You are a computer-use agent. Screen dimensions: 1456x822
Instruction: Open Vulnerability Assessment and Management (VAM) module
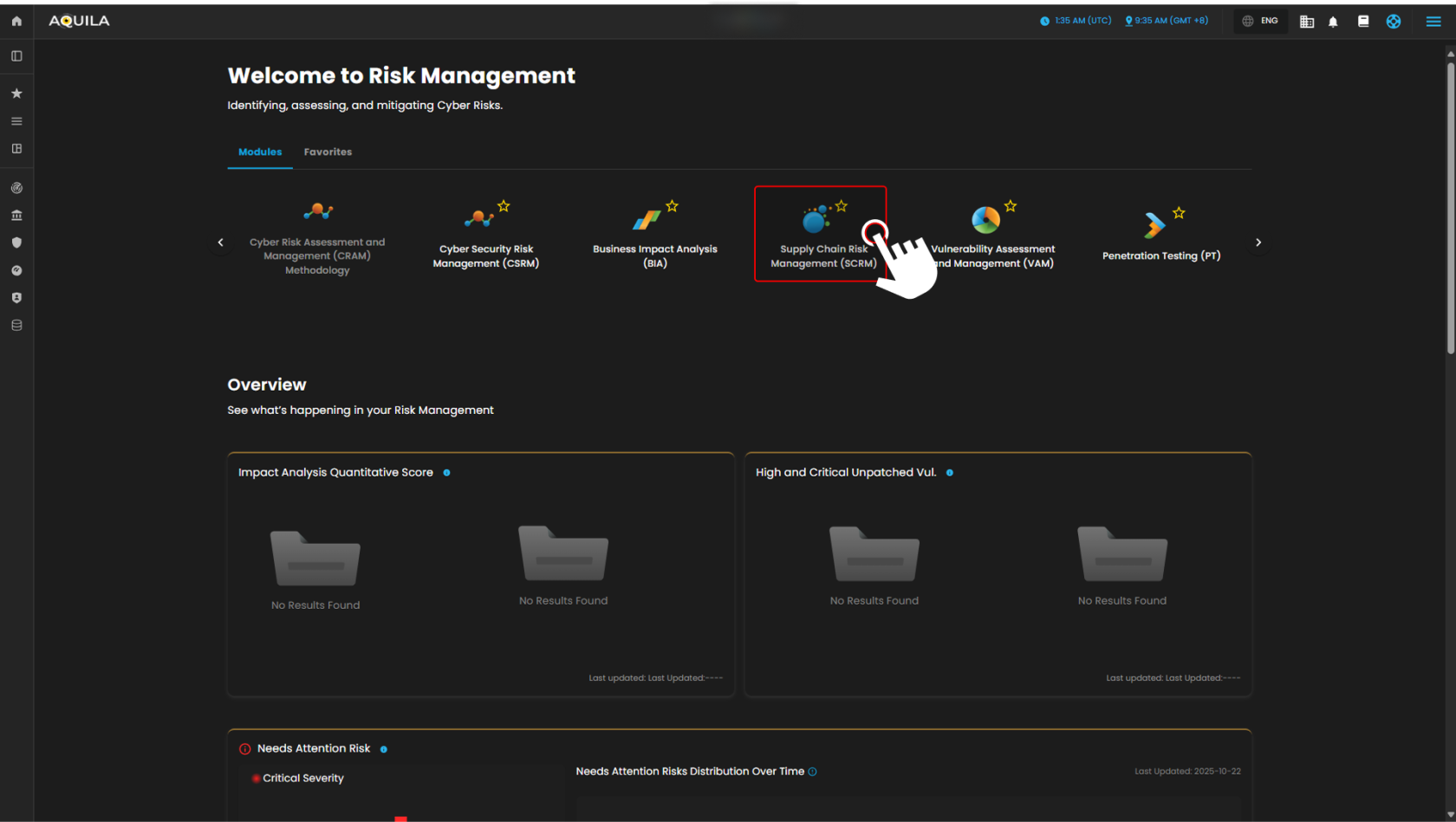click(x=992, y=235)
